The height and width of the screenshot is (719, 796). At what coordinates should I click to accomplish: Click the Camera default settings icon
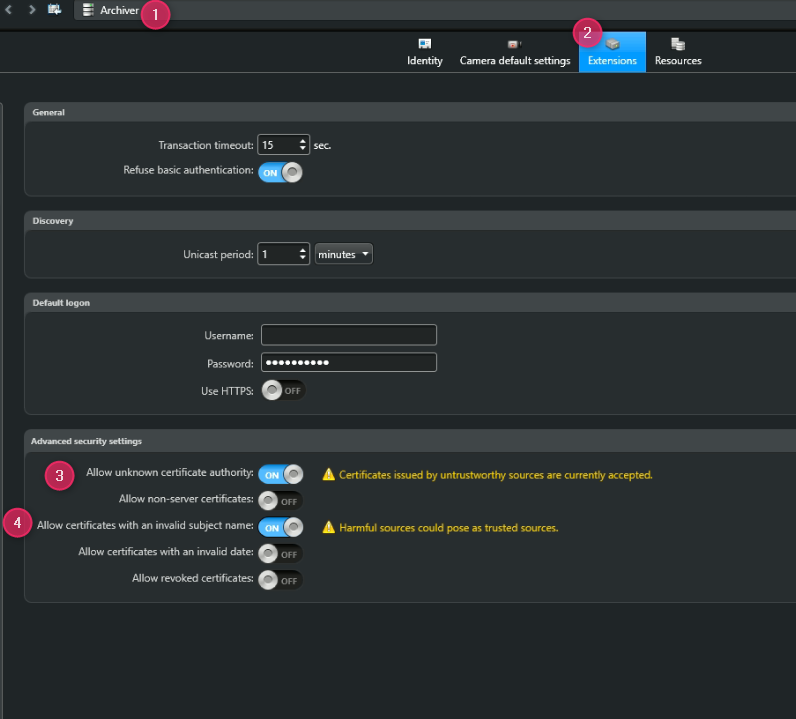coord(514,44)
